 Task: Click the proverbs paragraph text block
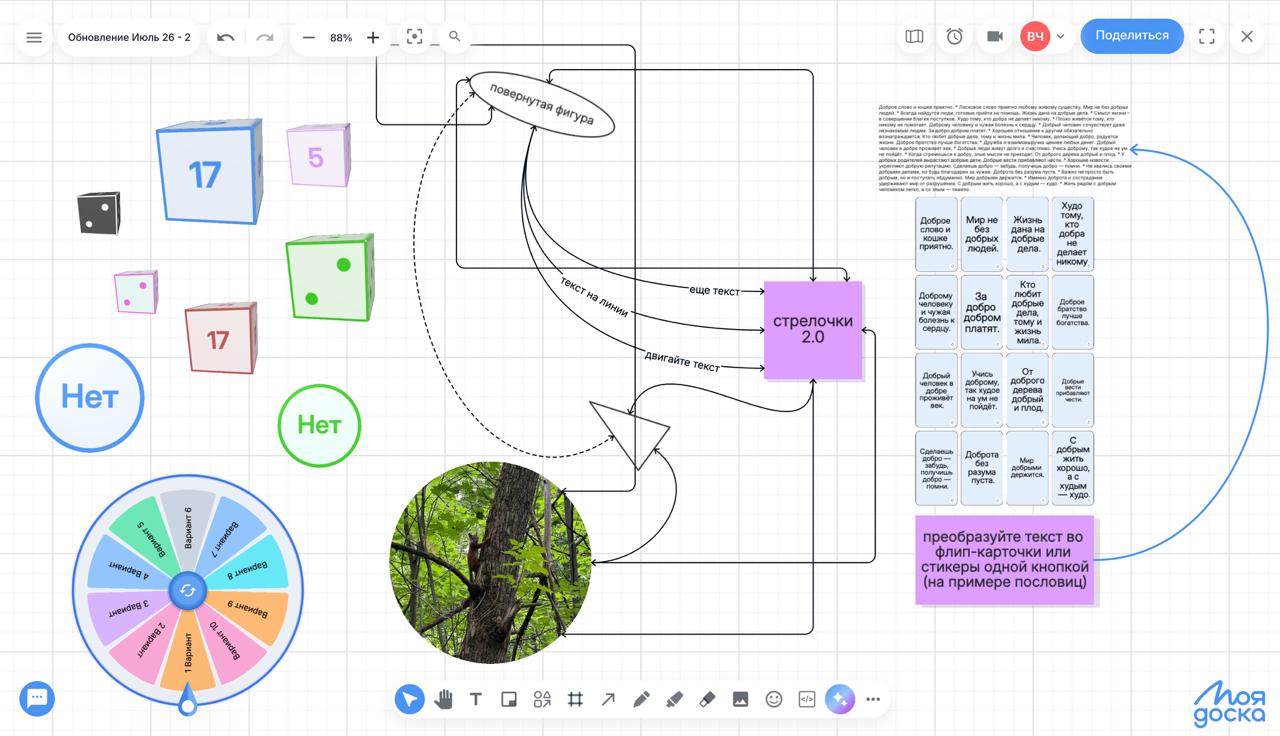[1004, 148]
